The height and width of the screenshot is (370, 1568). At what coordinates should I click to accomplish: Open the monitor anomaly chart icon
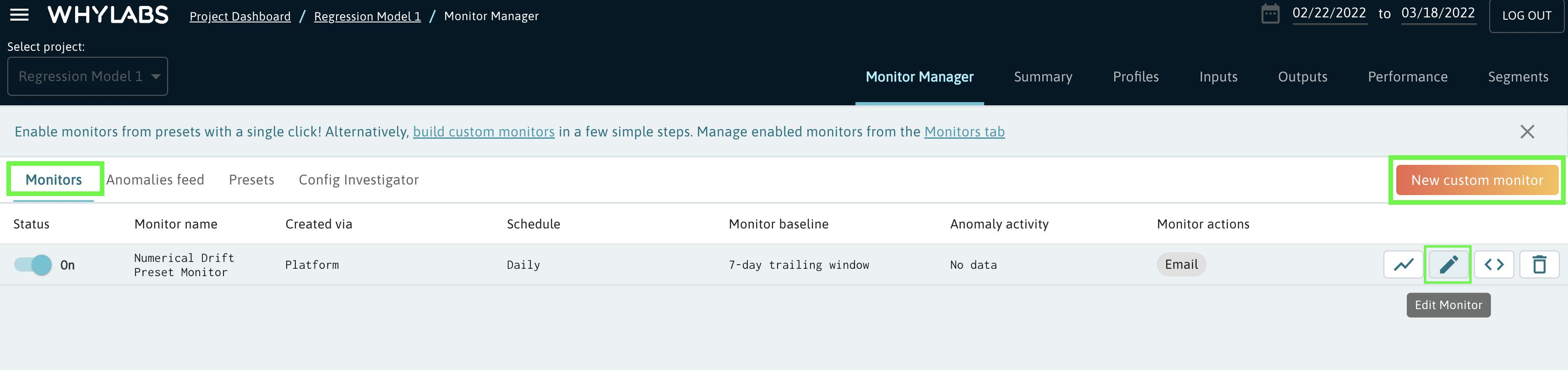1403,265
